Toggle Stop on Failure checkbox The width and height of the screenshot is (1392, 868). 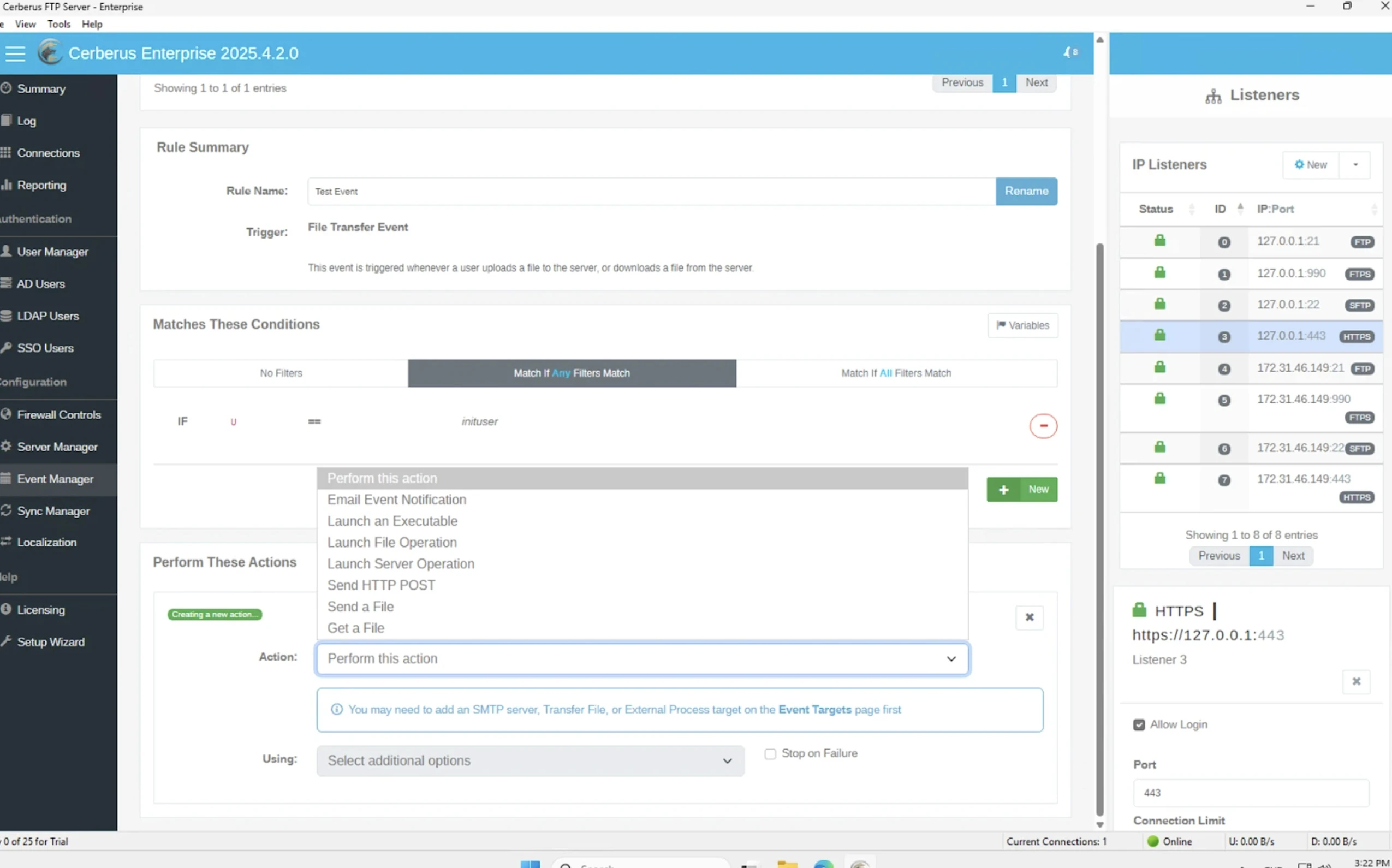coord(770,754)
